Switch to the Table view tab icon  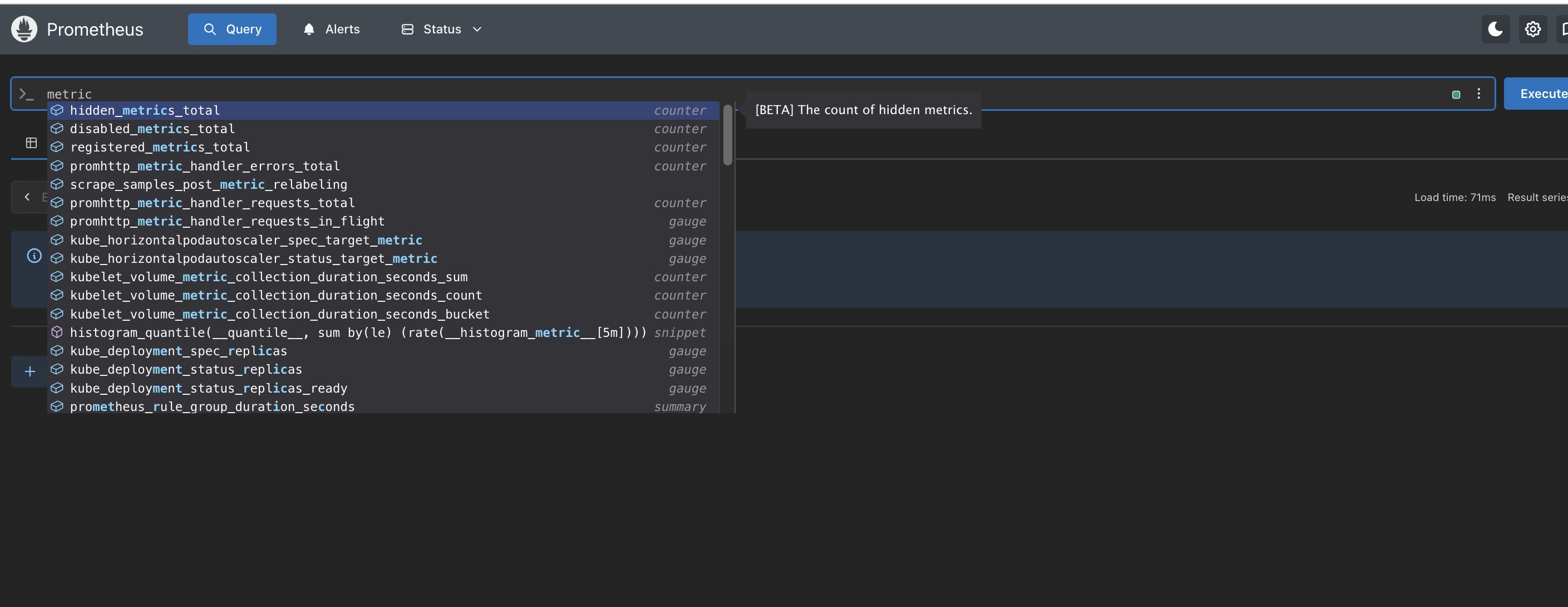(31, 143)
